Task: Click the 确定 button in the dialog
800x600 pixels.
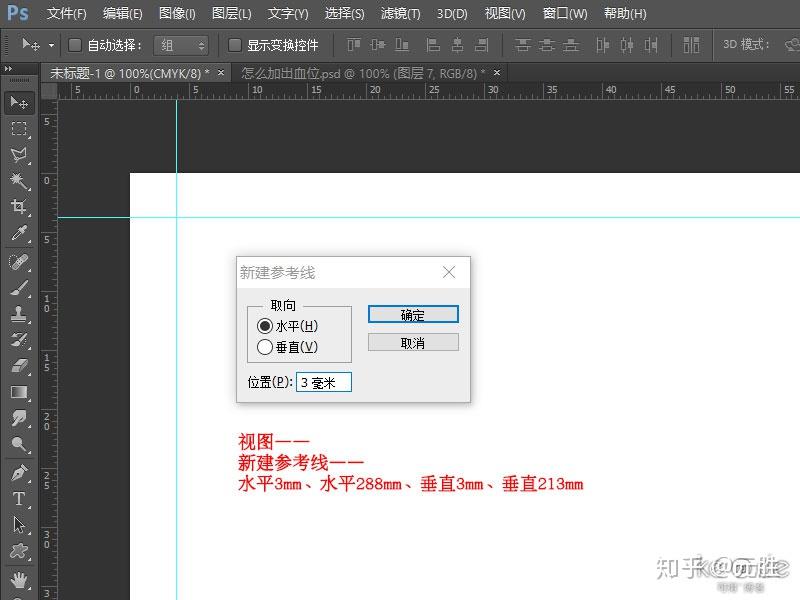Action: pos(413,314)
